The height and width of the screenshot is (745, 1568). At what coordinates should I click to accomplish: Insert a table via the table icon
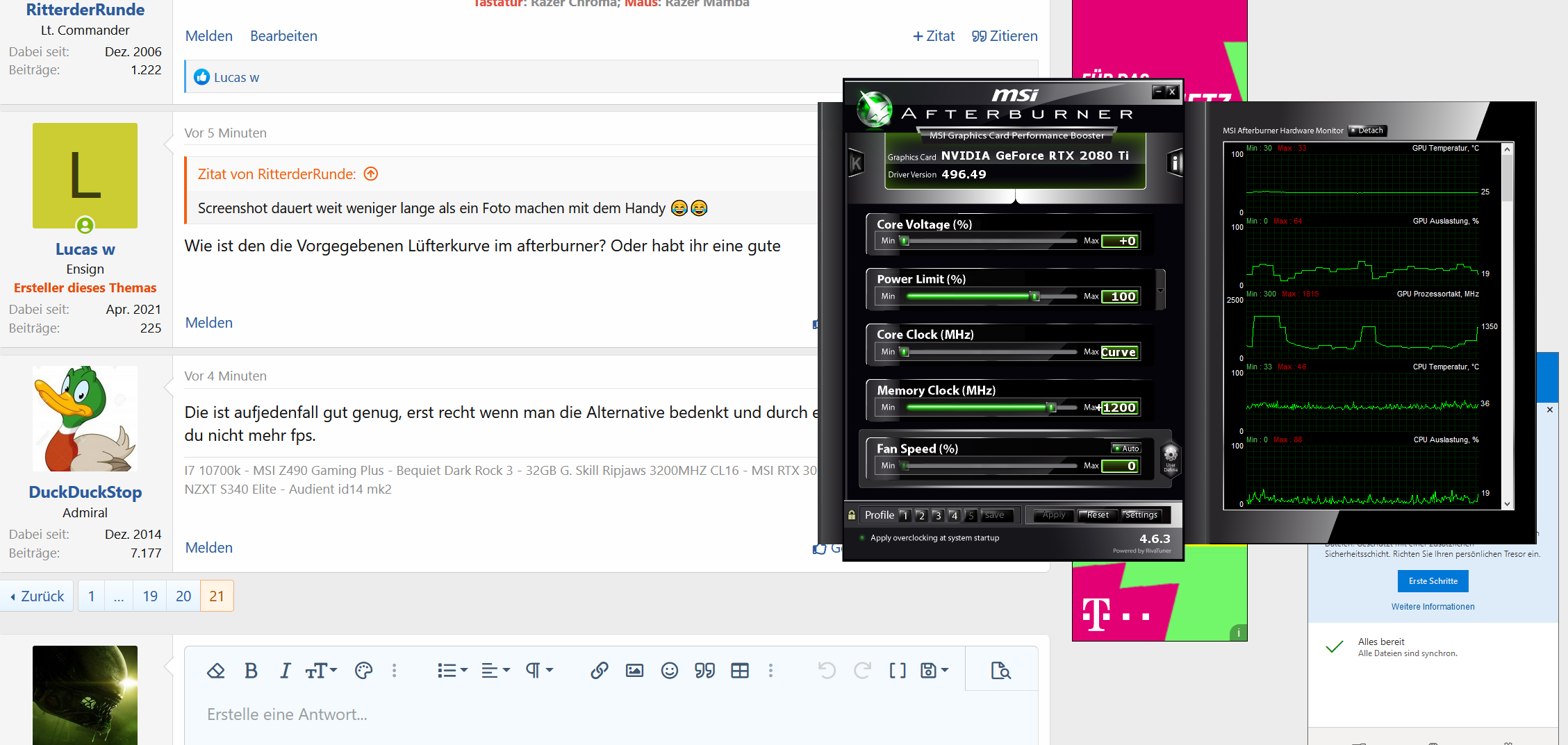[740, 670]
